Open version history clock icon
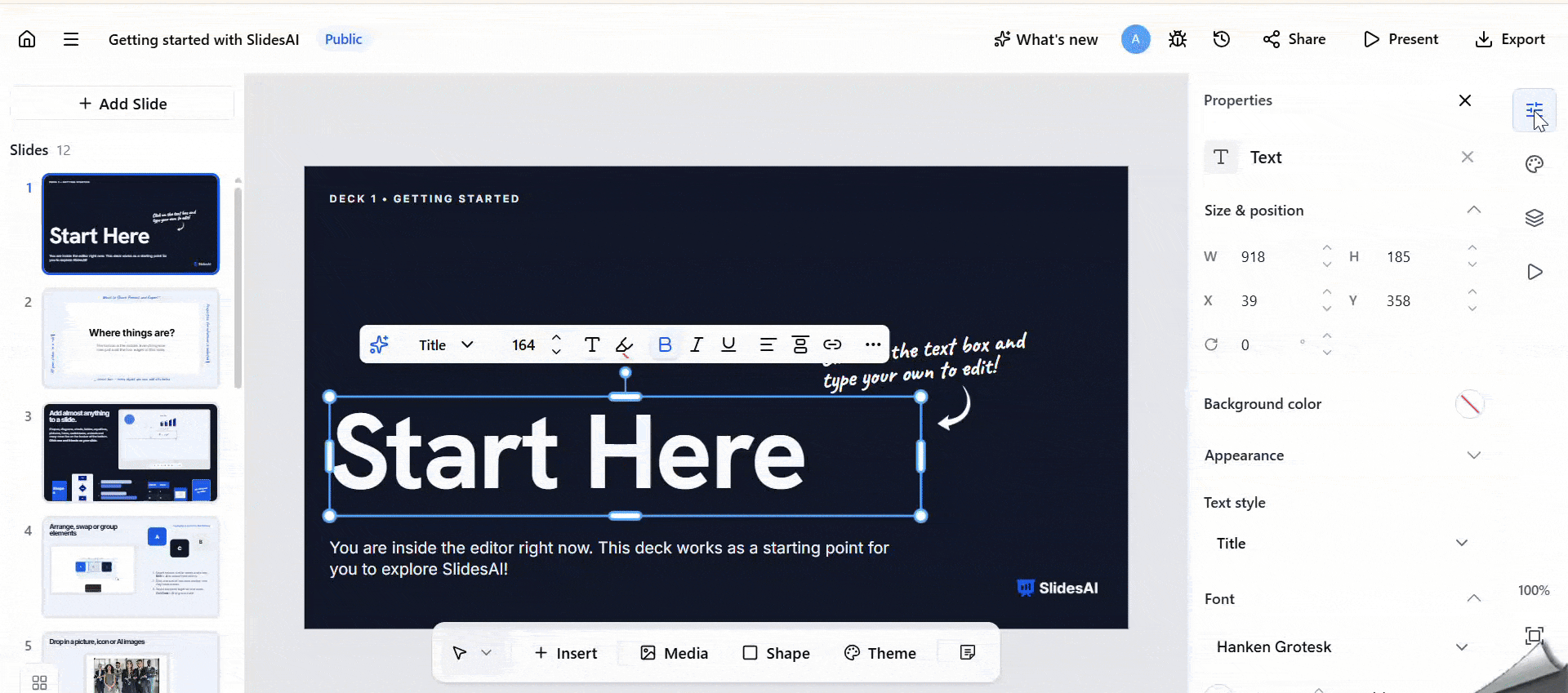 (1222, 39)
